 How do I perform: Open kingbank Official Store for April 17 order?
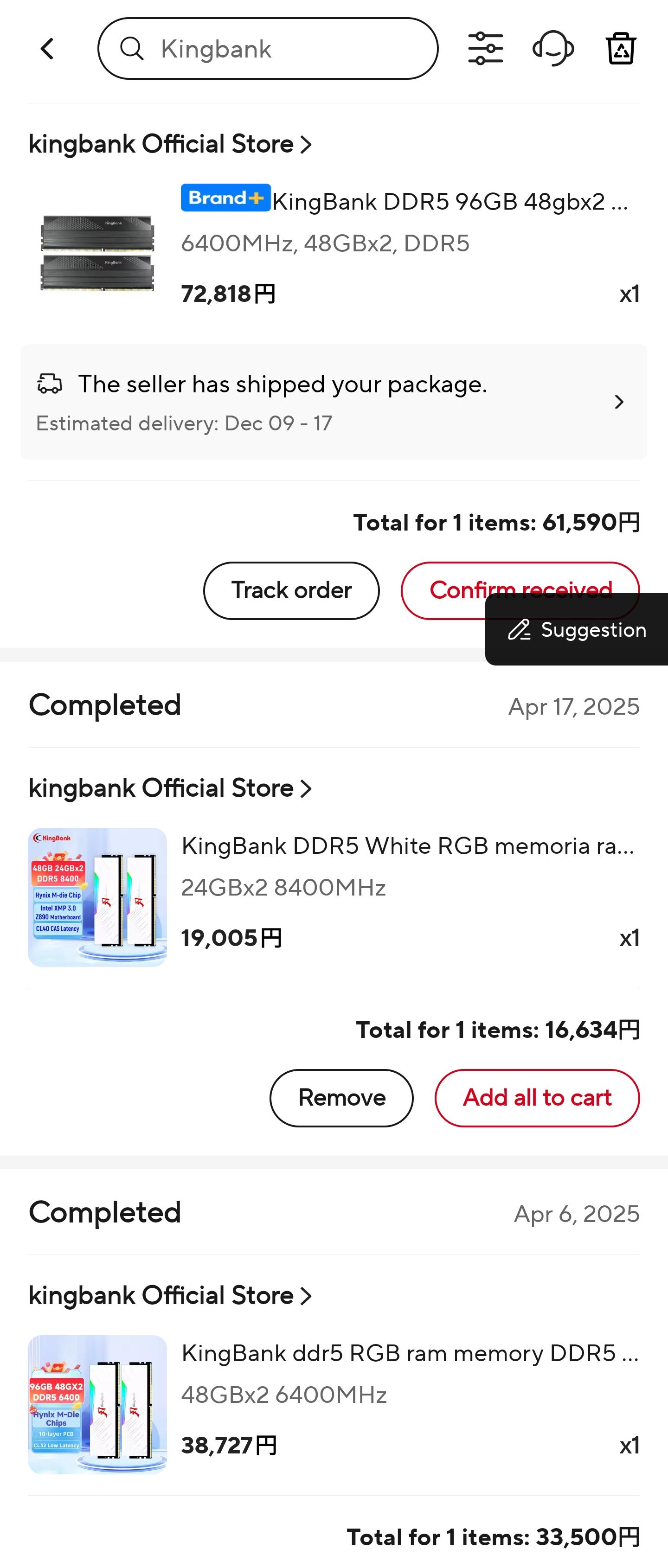[x=171, y=788]
